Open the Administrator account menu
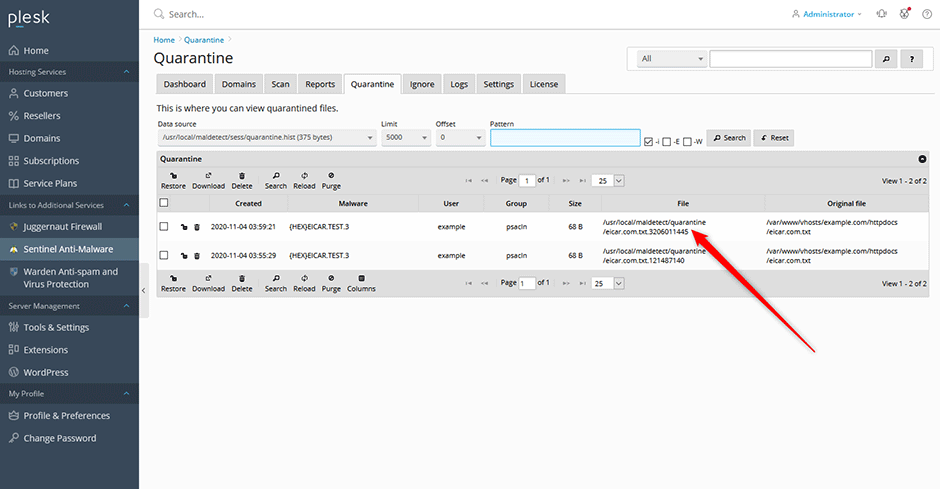 click(x=827, y=14)
